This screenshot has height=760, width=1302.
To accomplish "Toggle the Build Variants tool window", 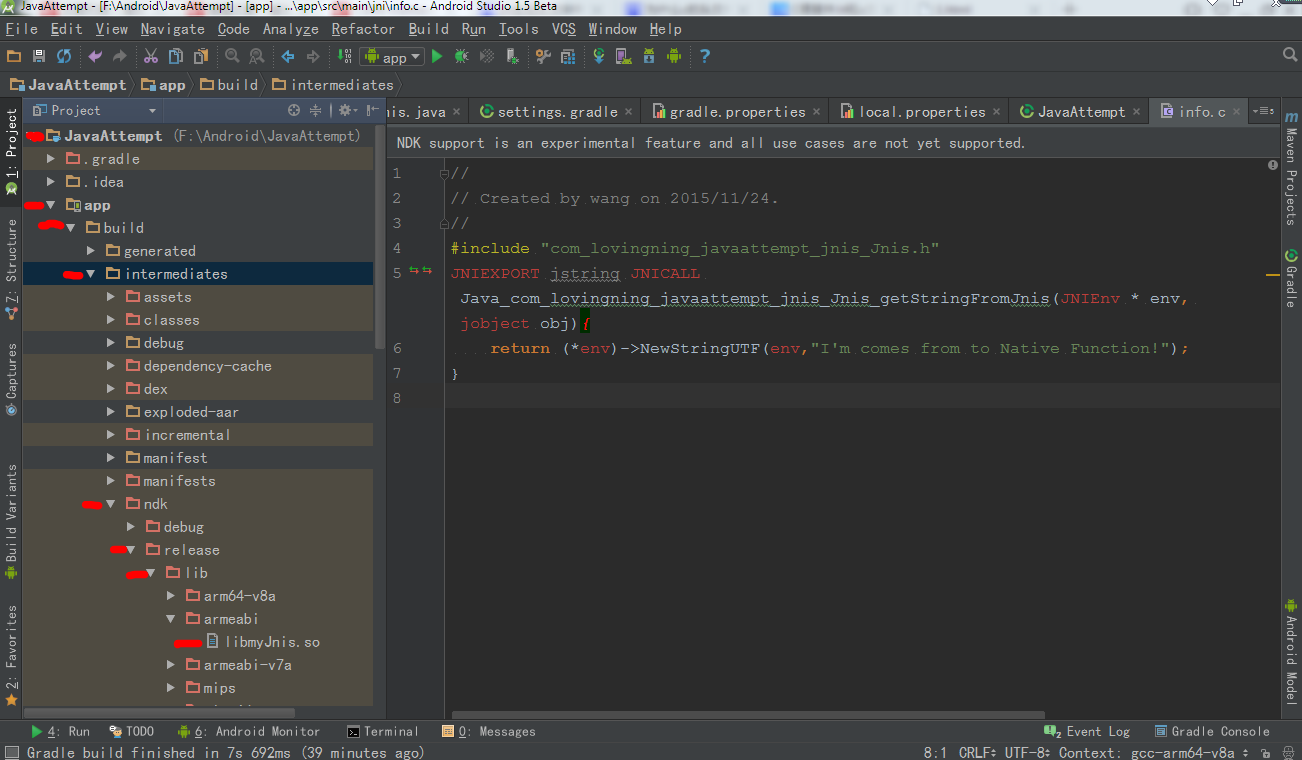I will 11,522.
